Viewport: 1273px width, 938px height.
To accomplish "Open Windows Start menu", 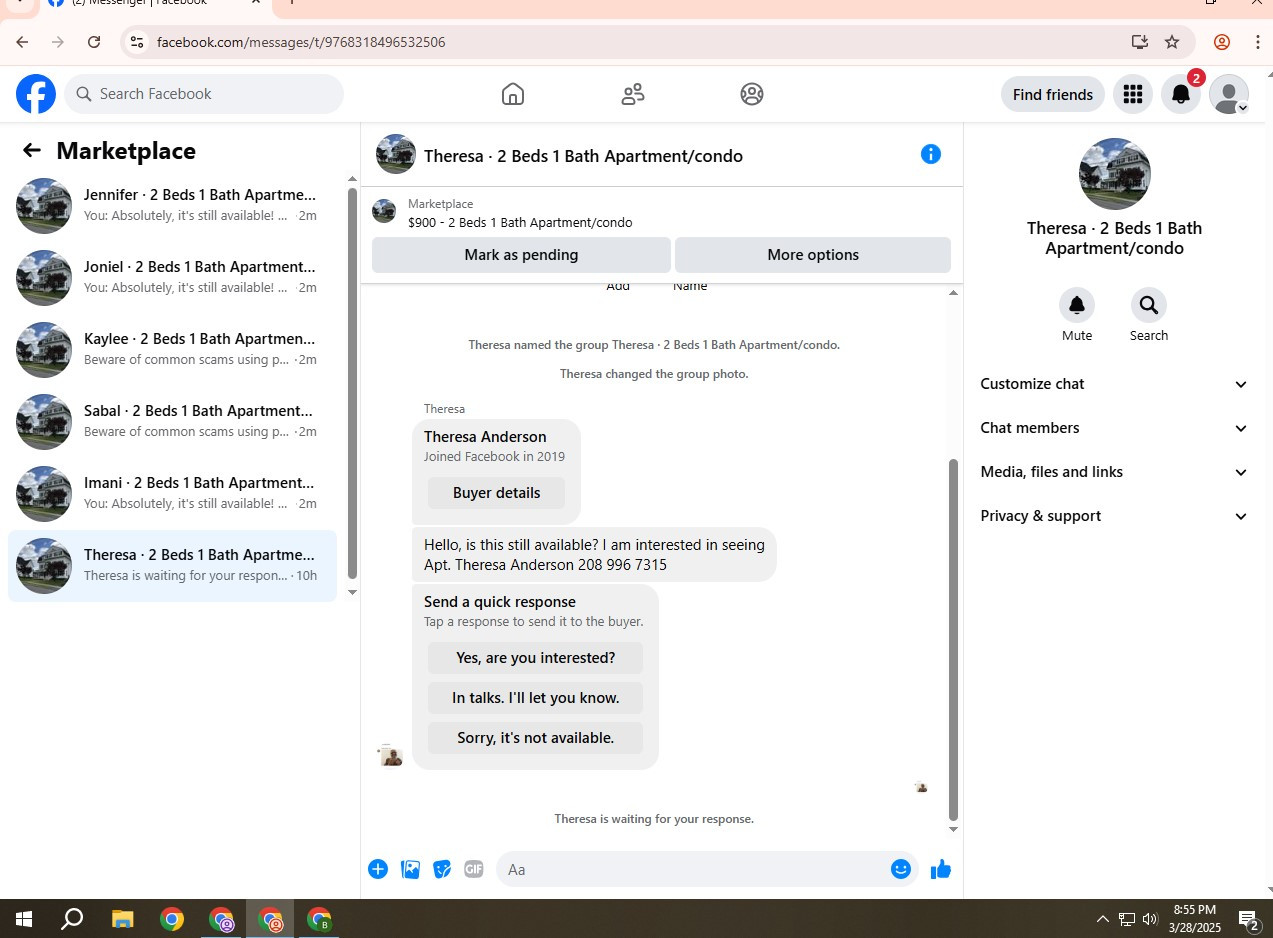I will click(24, 919).
